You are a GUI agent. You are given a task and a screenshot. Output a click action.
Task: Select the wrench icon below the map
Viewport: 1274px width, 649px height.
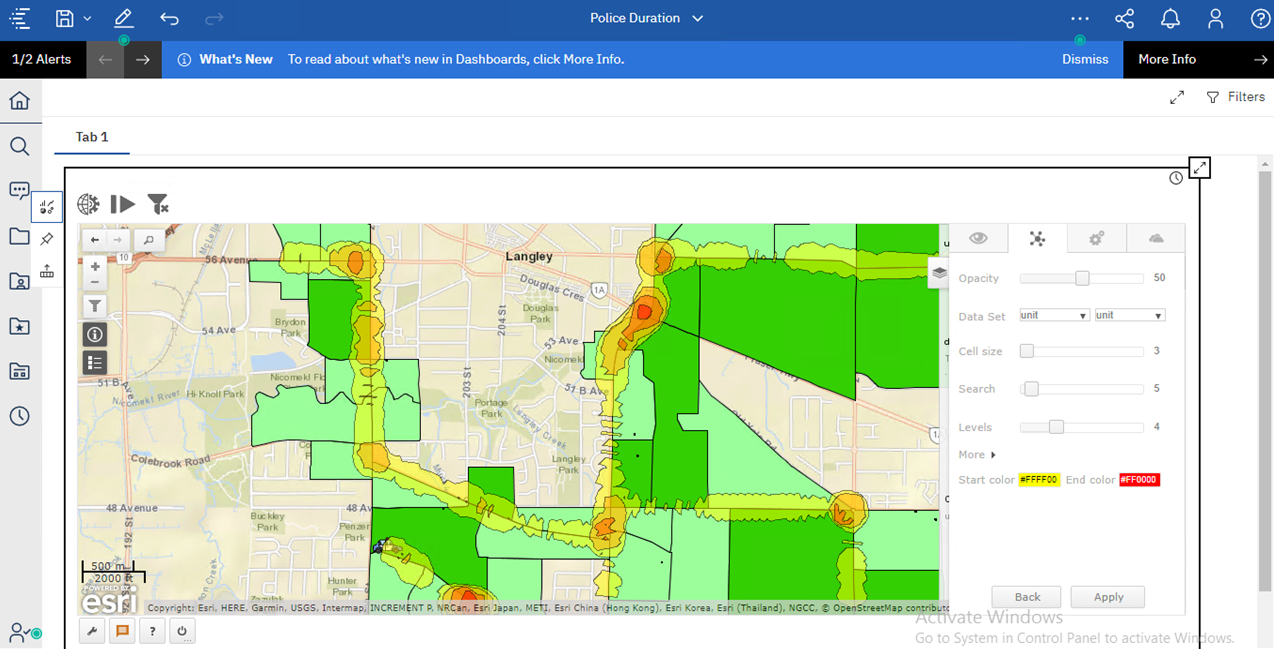91,630
